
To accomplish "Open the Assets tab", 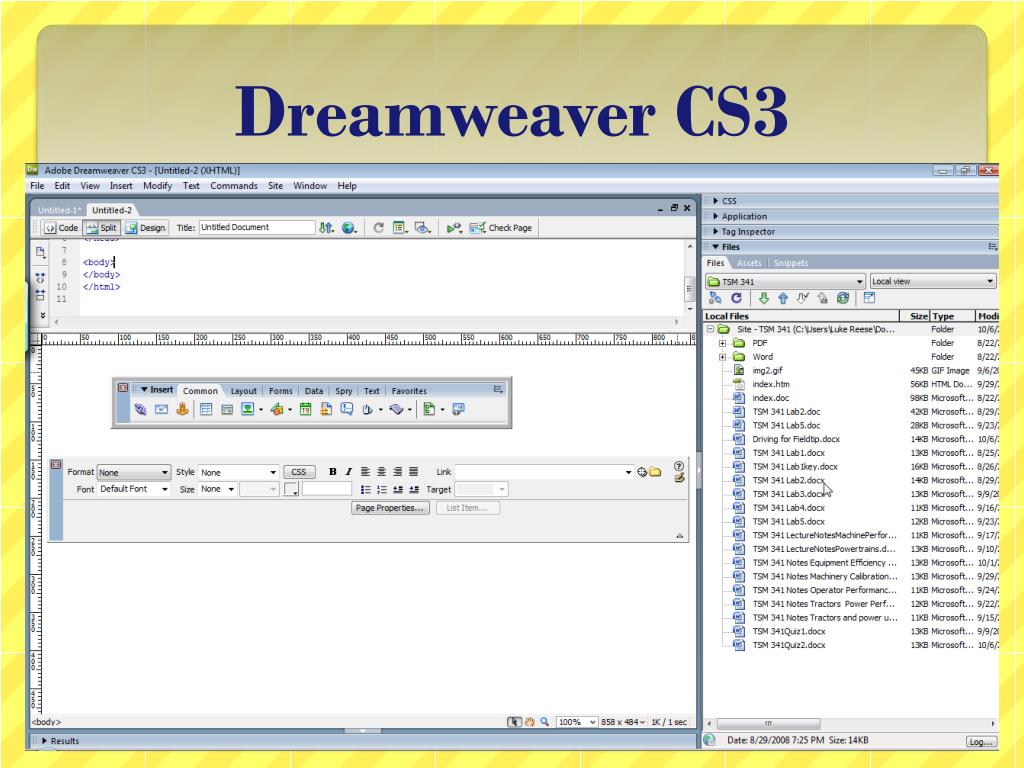I will (x=749, y=263).
